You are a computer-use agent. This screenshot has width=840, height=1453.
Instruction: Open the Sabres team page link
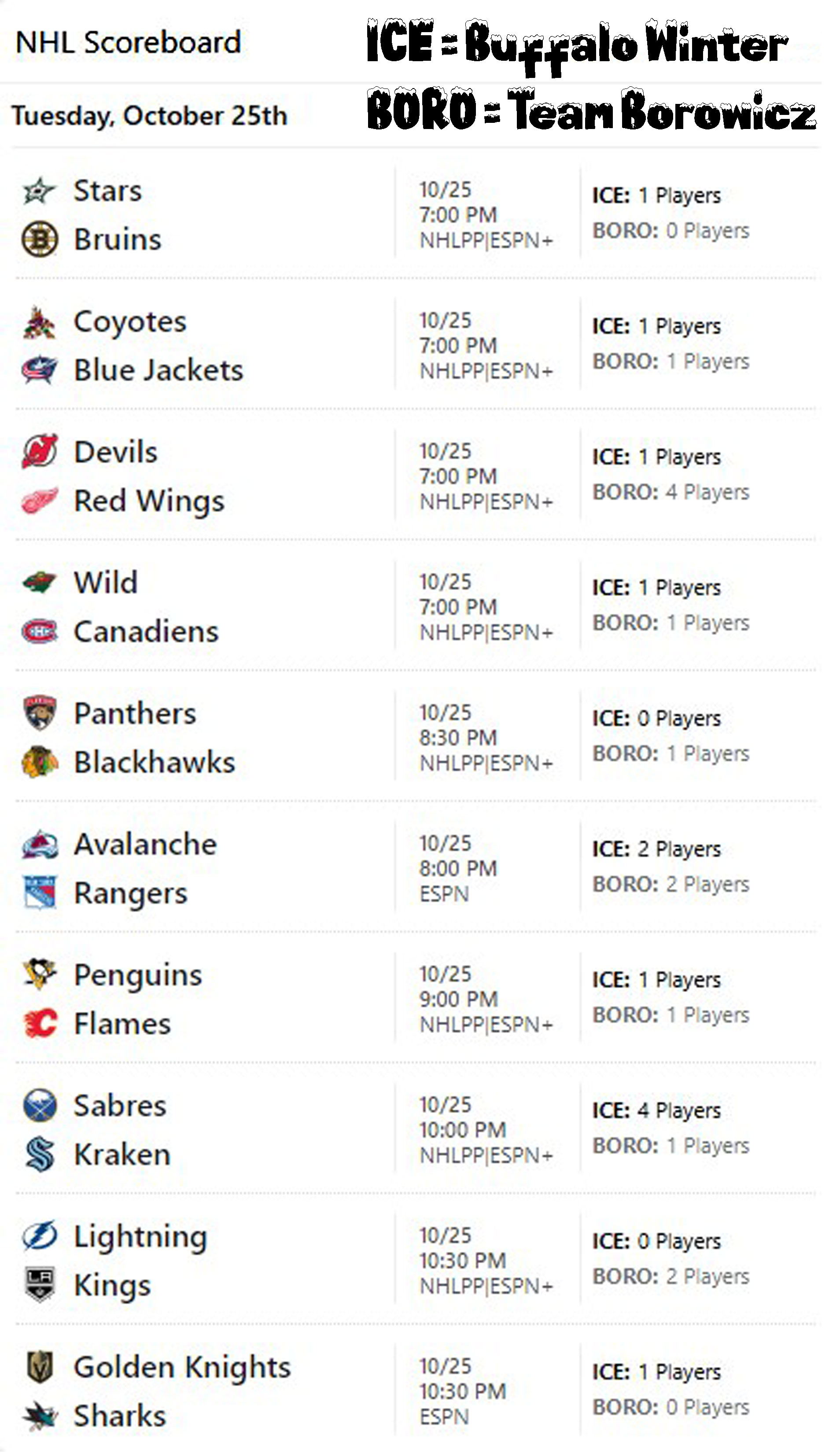pyautogui.click(x=120, y=1106)
